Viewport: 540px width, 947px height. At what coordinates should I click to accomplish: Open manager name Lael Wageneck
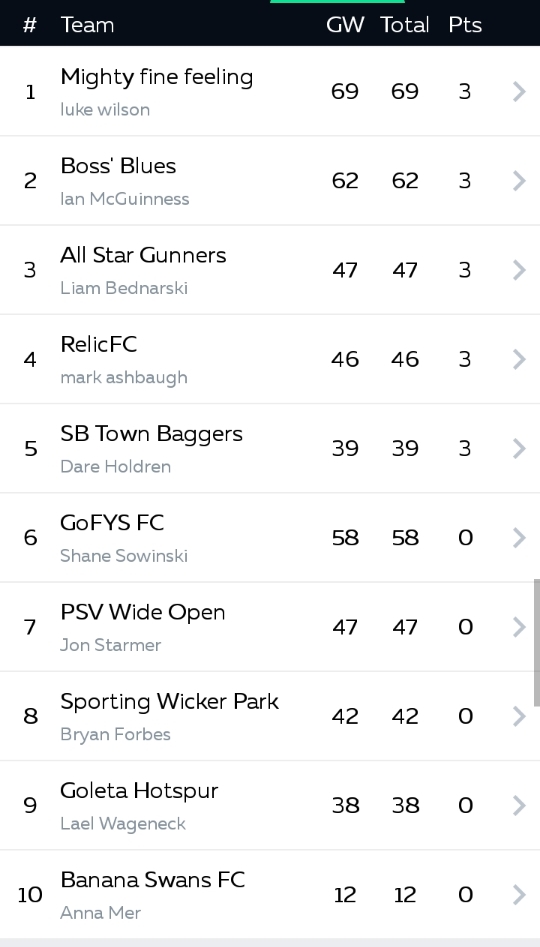tap(123, 823)
